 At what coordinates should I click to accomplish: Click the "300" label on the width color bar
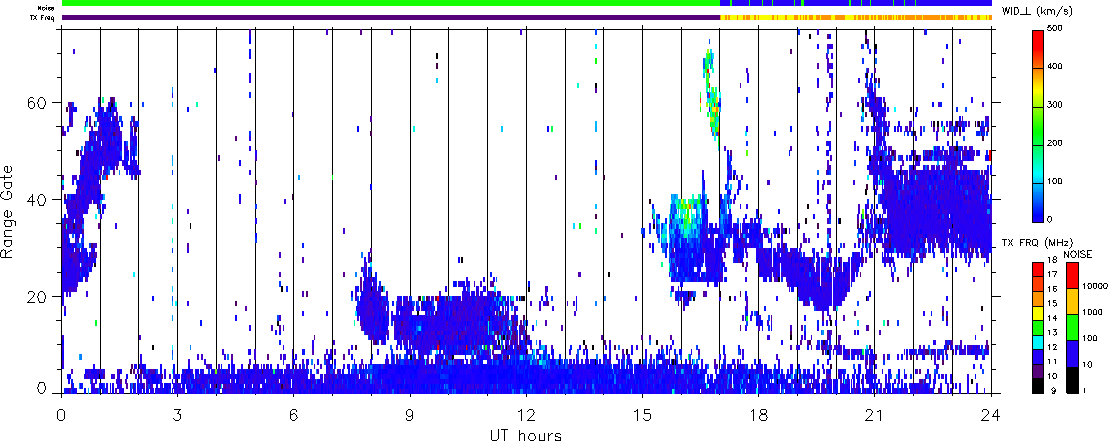[1054, 105]
